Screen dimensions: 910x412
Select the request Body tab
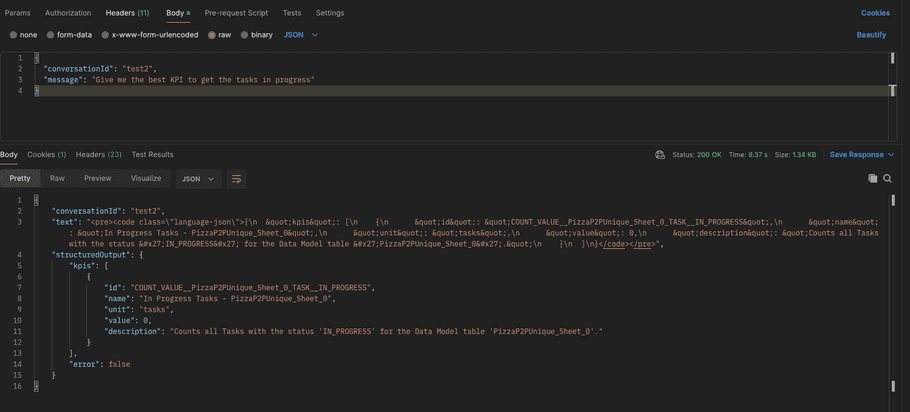178,13
